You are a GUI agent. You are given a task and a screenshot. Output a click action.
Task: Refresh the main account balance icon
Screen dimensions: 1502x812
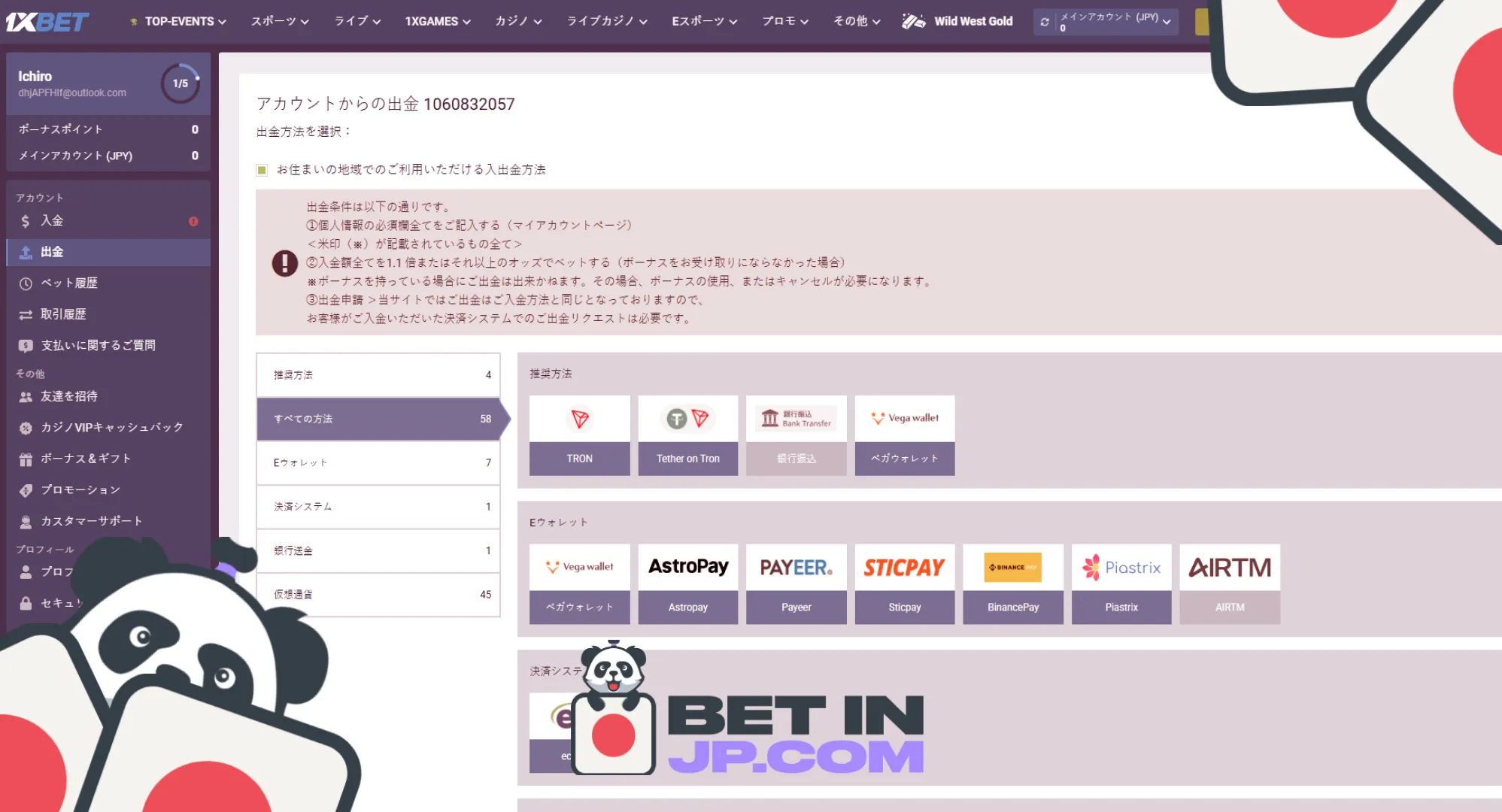pyautogui.click(x=1045, y=22)
